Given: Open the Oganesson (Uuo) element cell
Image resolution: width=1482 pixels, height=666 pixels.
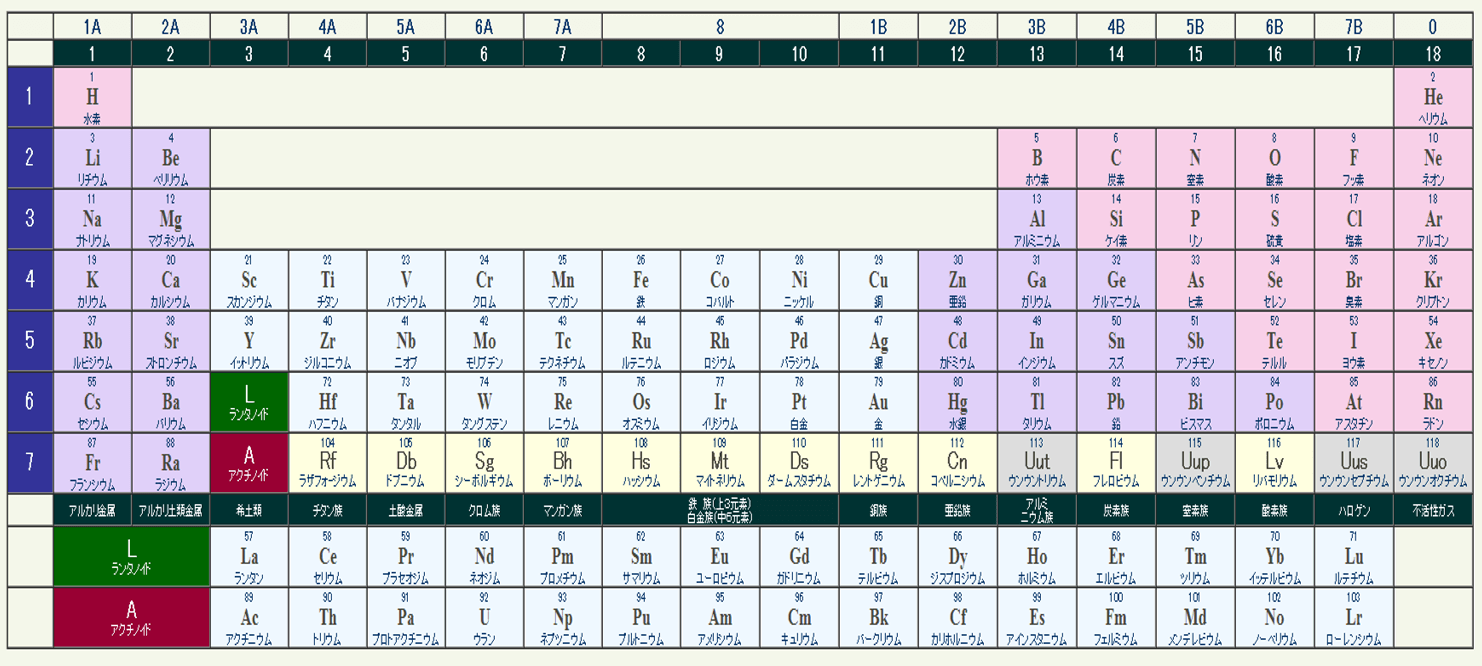Looking at the screenshot, I should click(x=1433, y=463).
